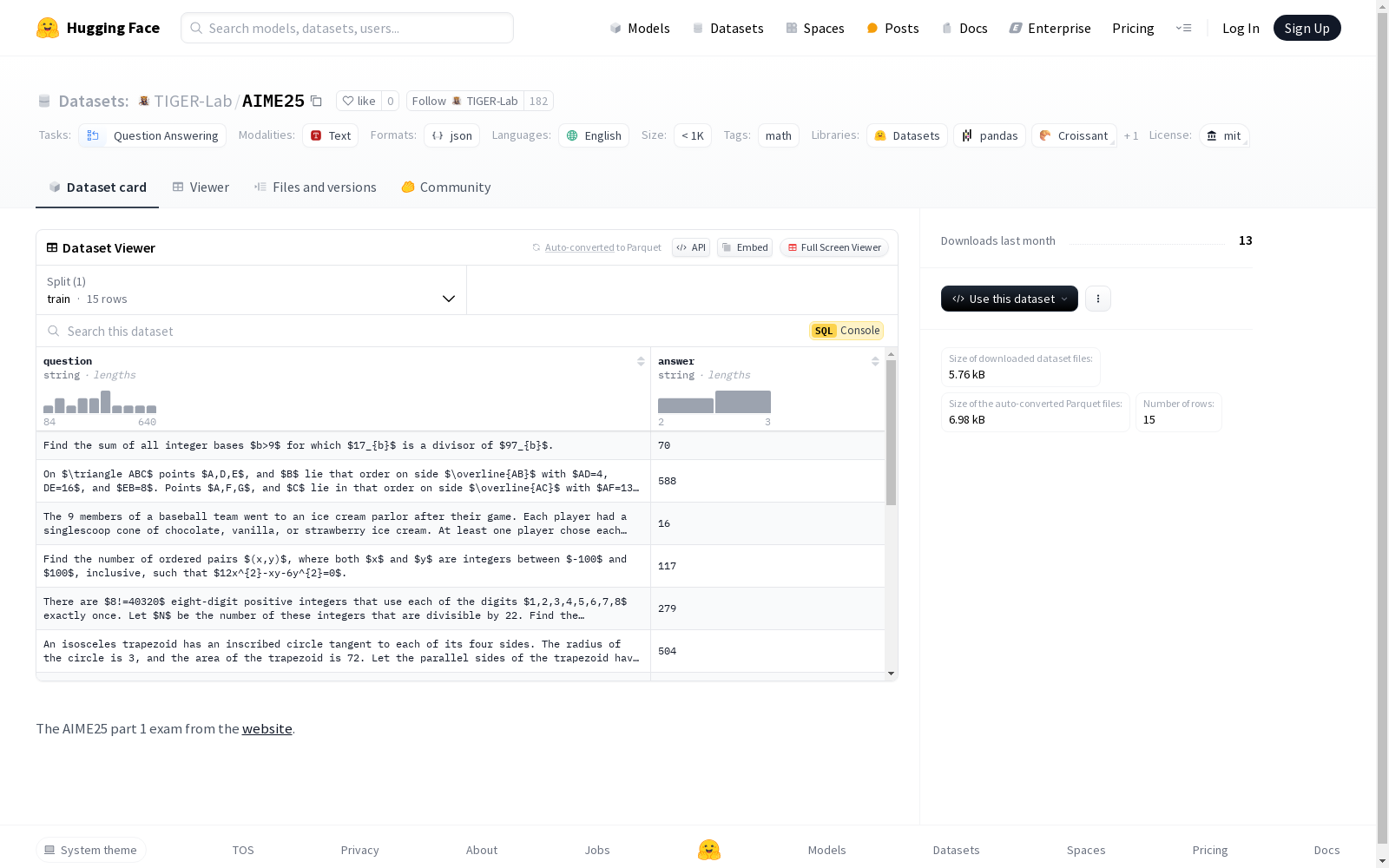Viewport: 1389px width, 868px height.
Task: Select the answer cell 279
Action: click(x=768, y=608)
